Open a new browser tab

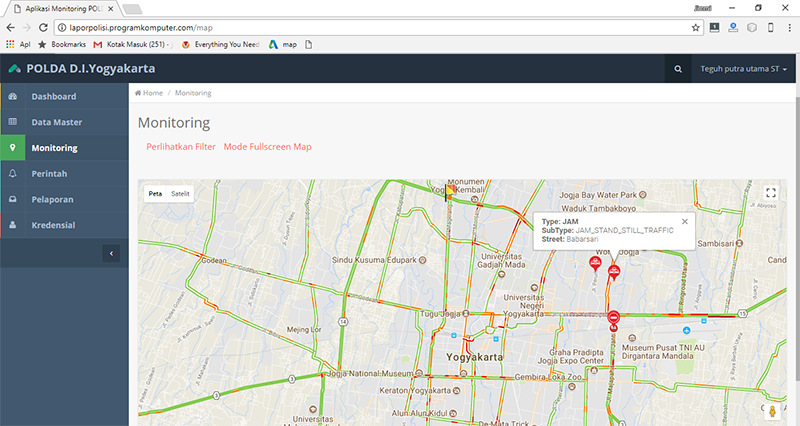132,9
